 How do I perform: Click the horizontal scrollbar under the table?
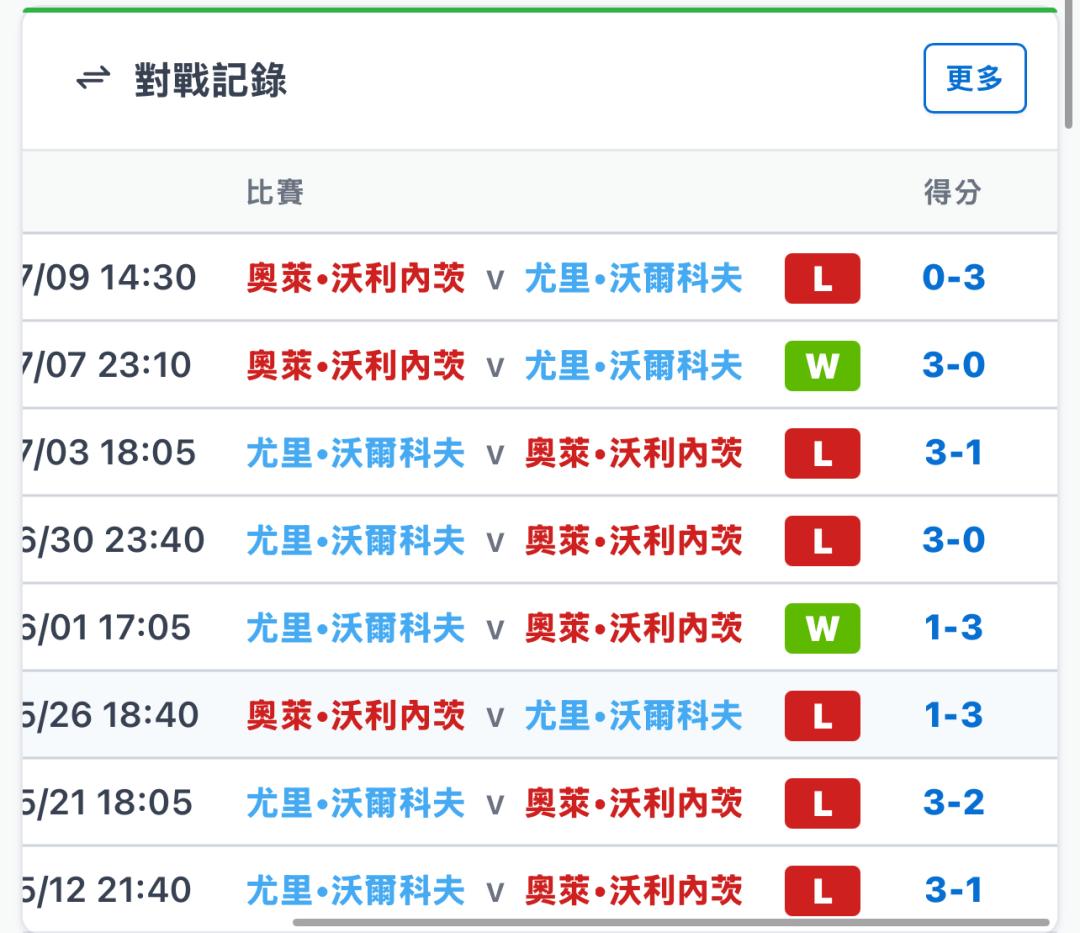coord(670,922)
